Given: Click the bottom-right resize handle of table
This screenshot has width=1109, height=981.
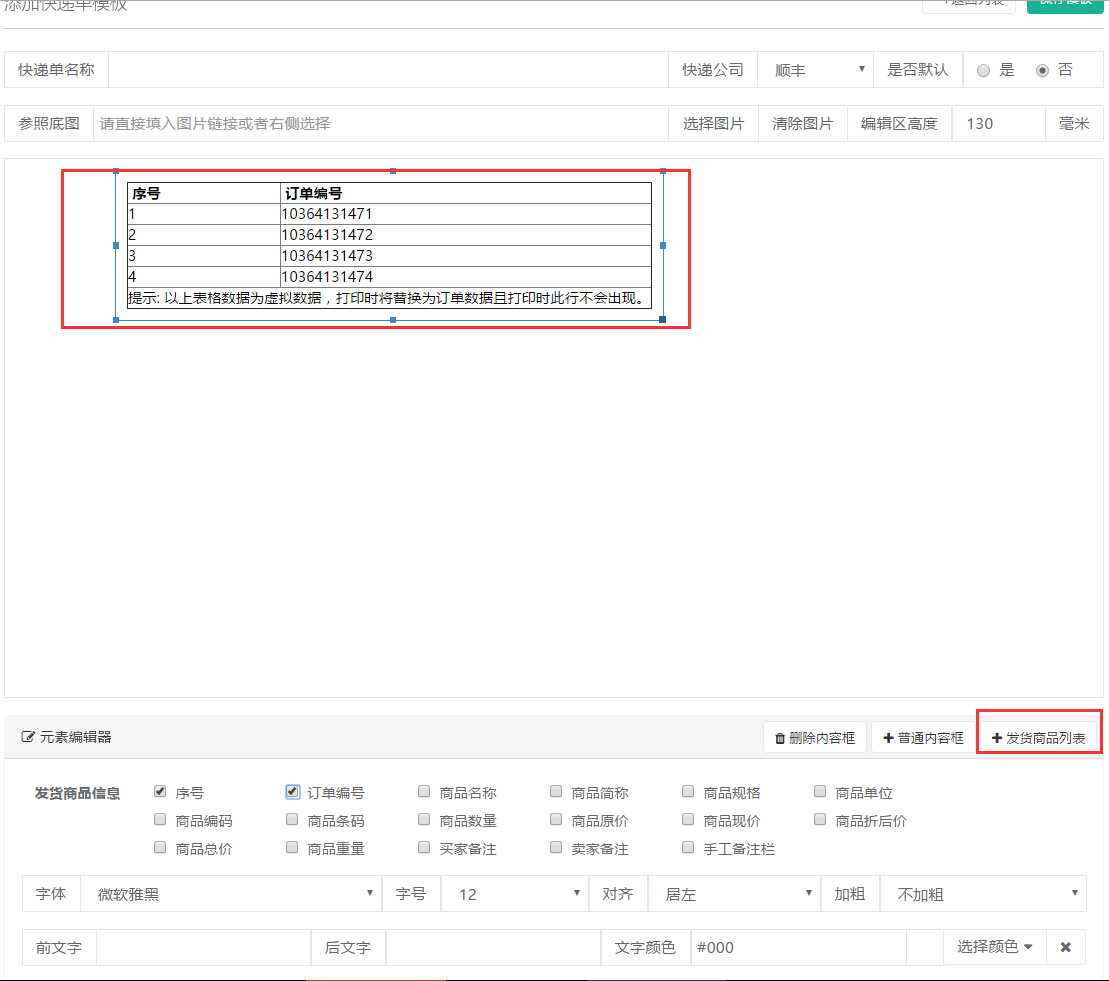Looking at the screenshot, I should point(662,320).
